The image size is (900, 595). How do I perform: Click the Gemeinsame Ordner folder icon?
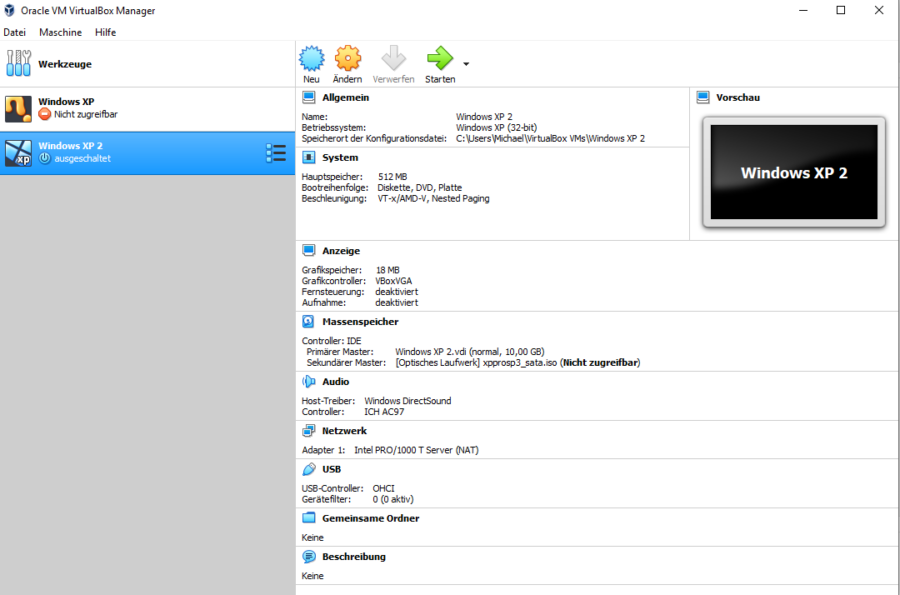pyautogui.click(x=309, y=518)
